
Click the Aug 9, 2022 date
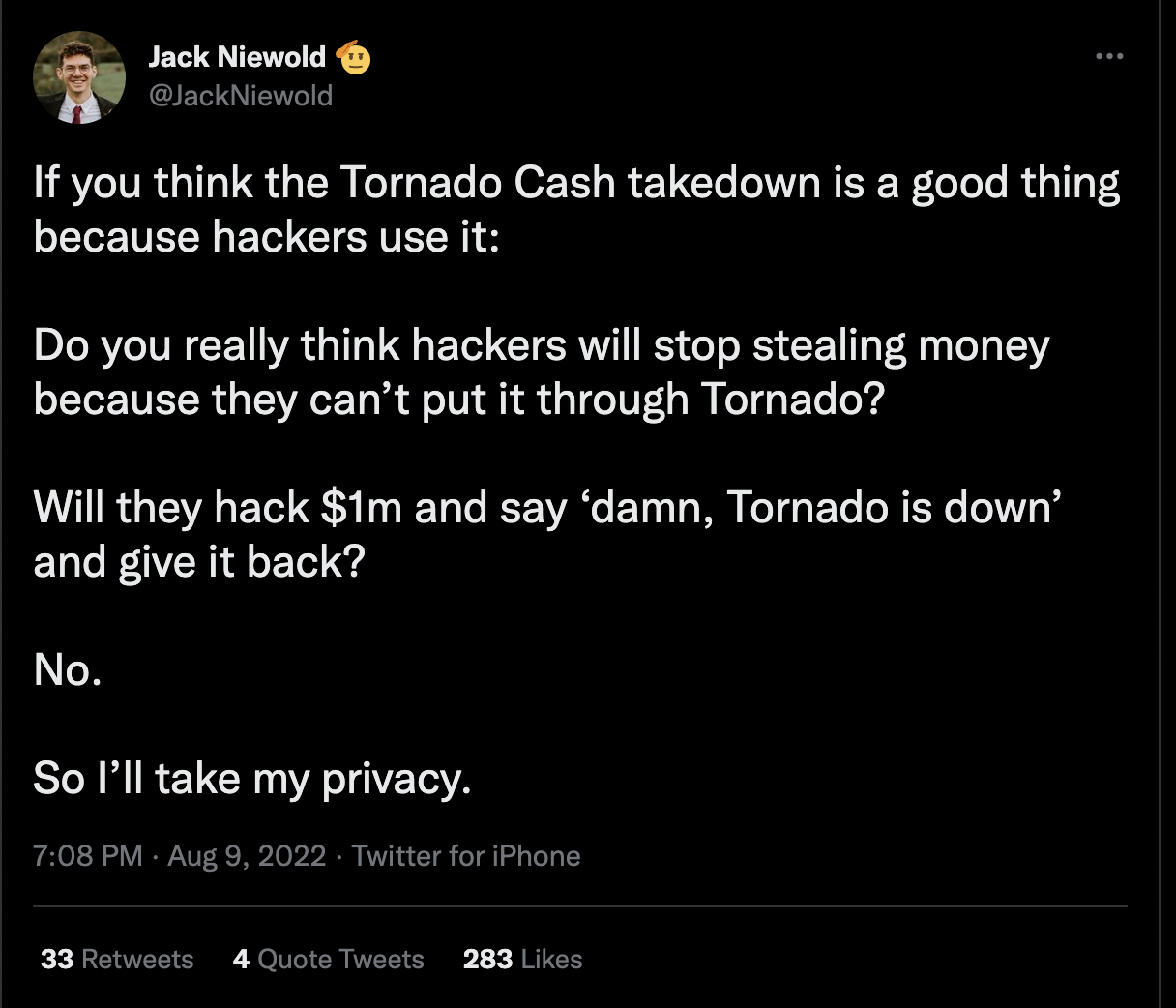247,856
